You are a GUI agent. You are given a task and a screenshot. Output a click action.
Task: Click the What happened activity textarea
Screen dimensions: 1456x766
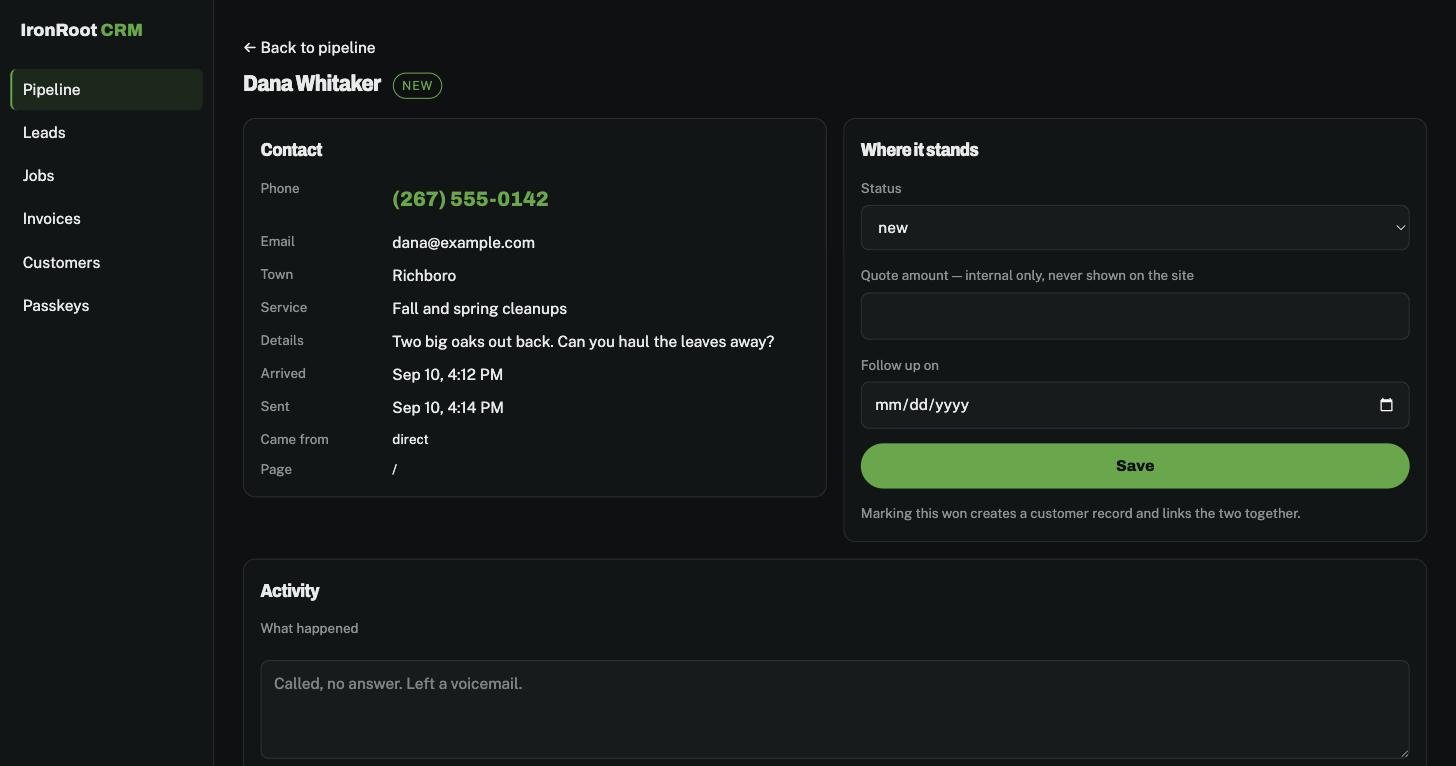tap(835, 709)
